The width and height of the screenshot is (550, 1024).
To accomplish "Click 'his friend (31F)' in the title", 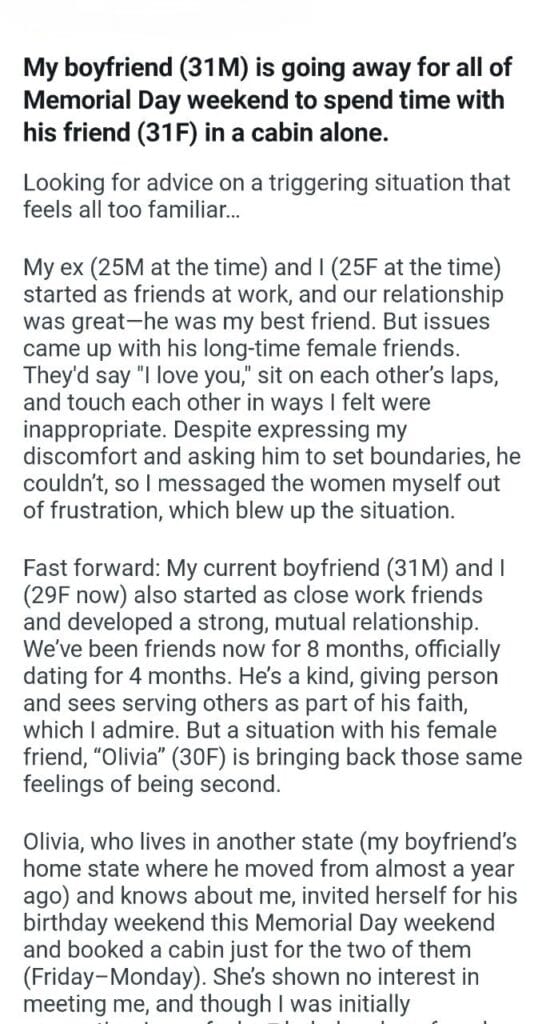I will (110, 133).
